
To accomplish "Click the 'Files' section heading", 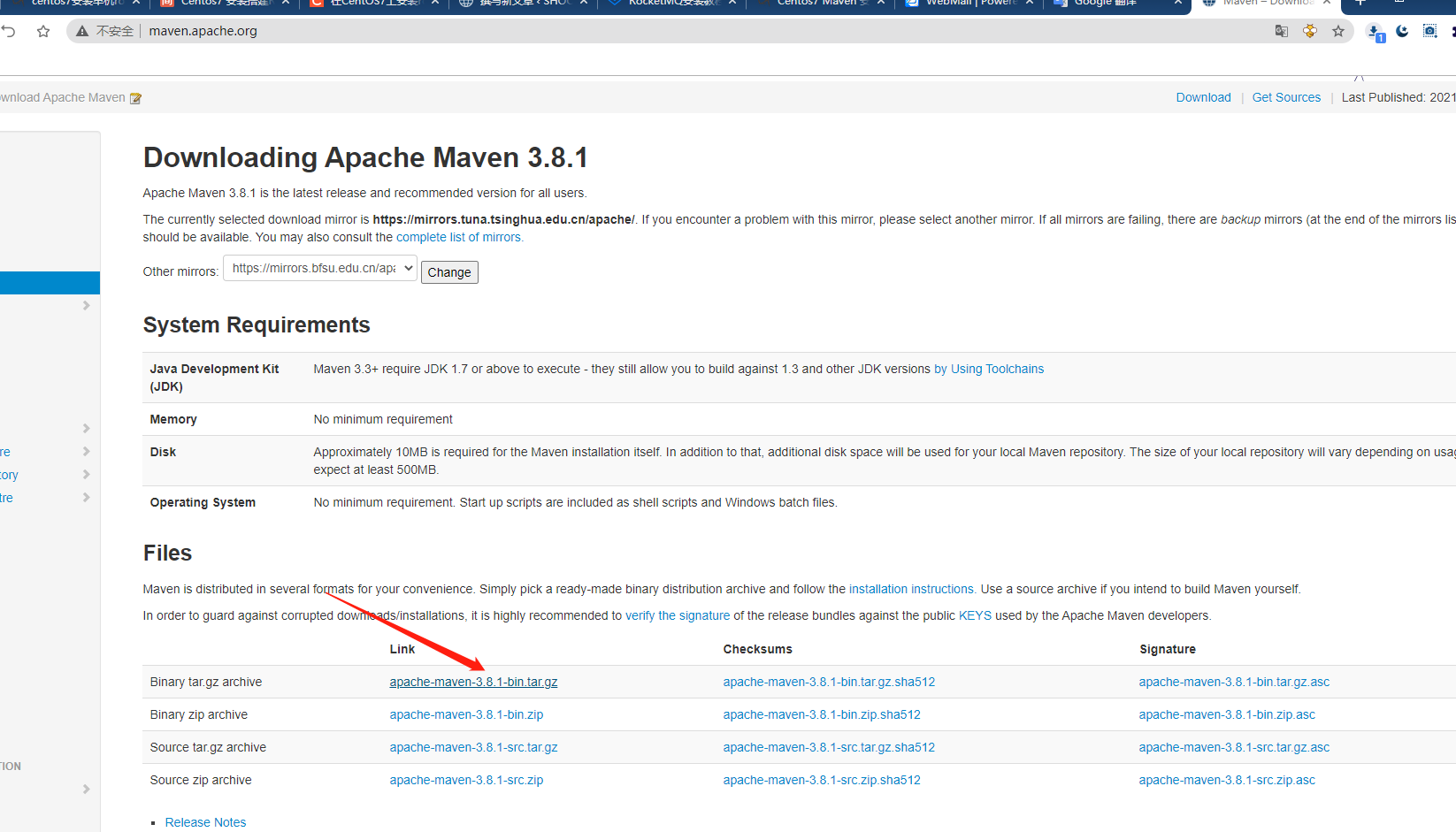I will click(167, 553).
